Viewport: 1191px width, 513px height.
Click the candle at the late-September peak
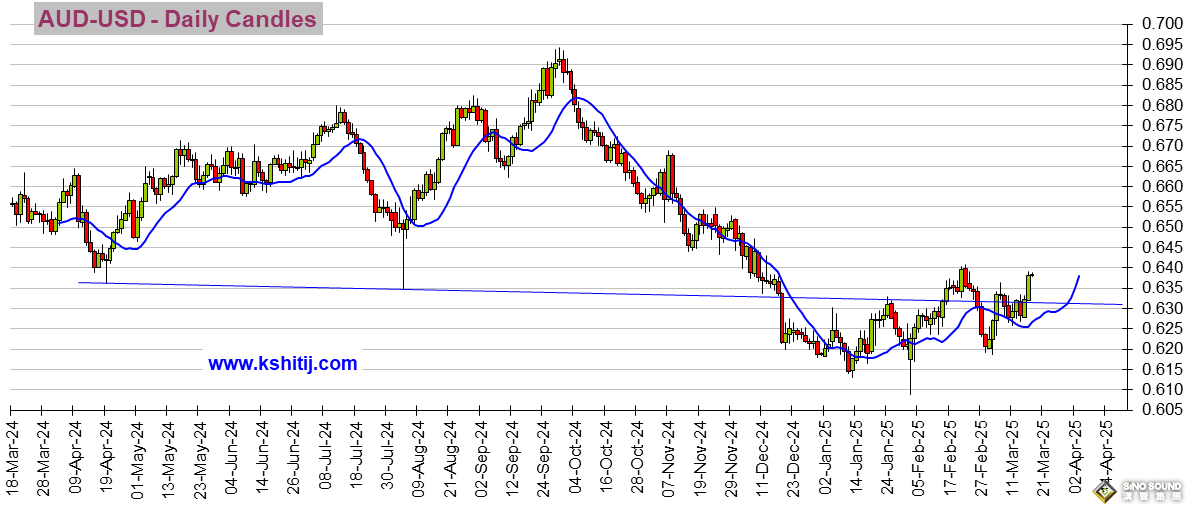point(560,62)
